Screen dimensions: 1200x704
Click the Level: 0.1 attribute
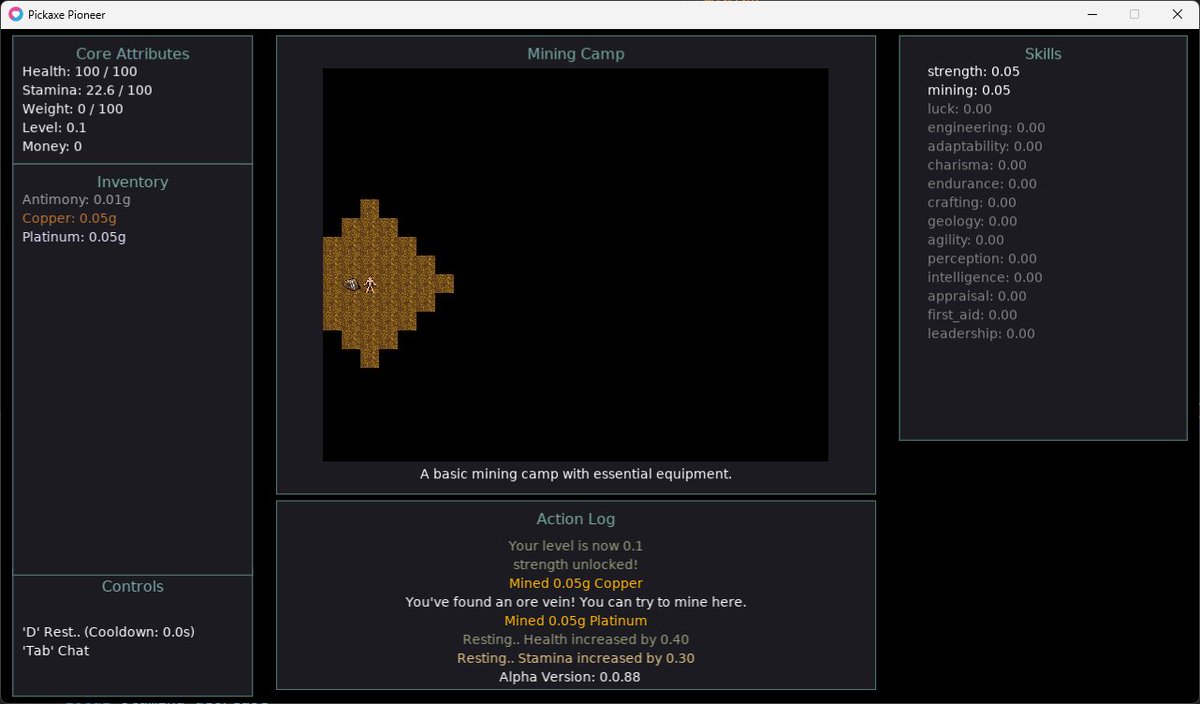[54, 128]
